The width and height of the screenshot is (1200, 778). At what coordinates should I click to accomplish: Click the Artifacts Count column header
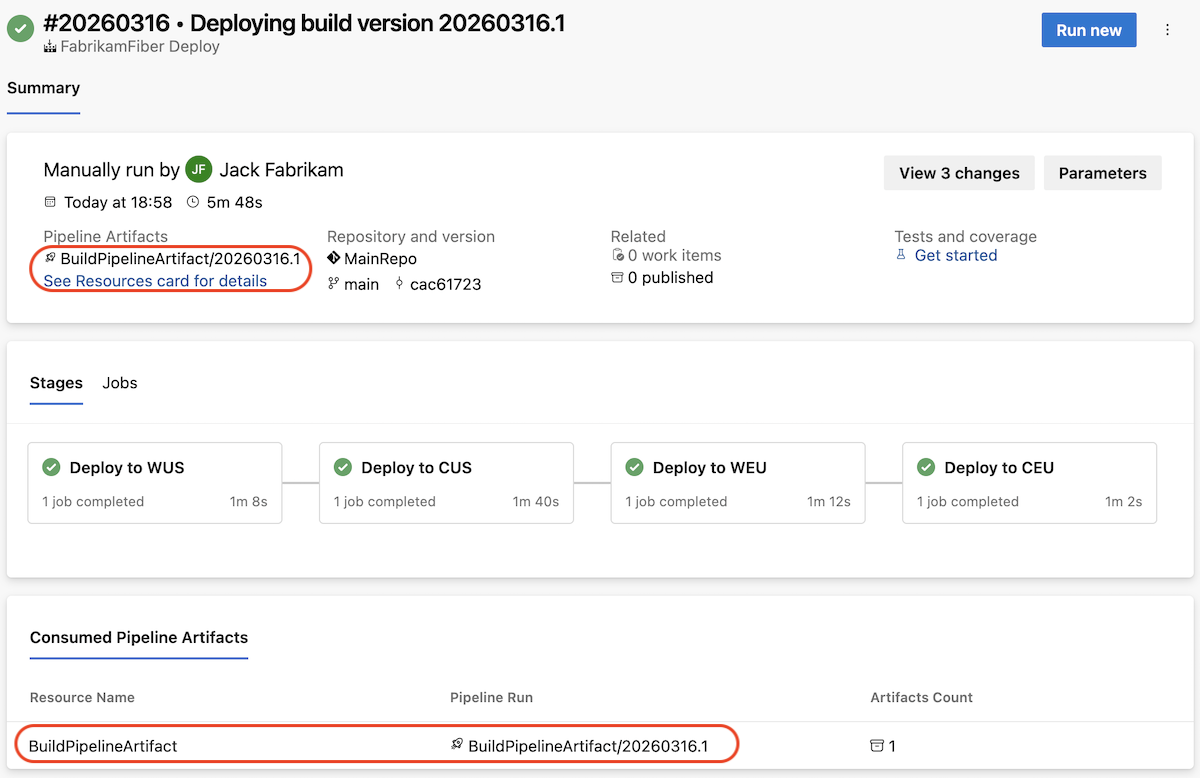pyautogui.click(x=921, y=697)
